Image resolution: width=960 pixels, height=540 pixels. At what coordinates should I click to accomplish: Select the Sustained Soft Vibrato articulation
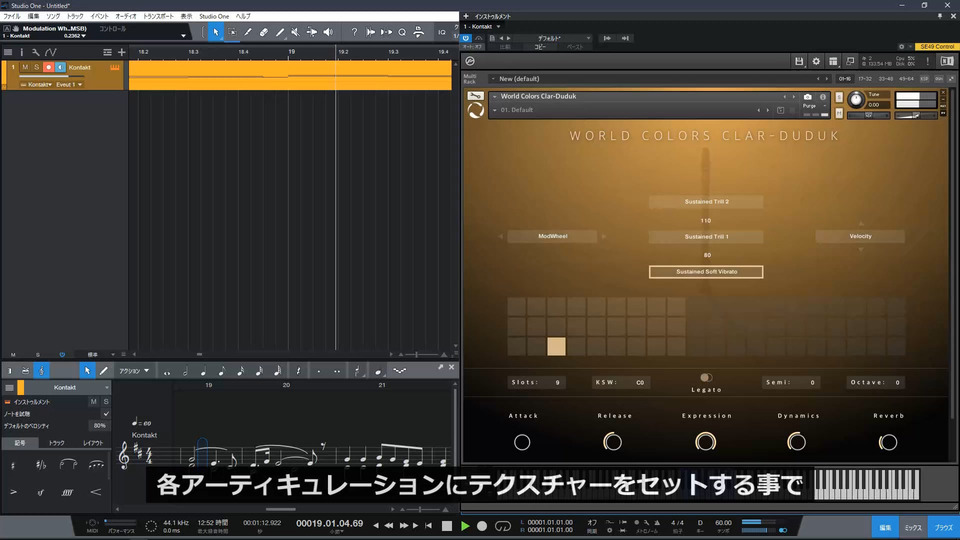706,272
